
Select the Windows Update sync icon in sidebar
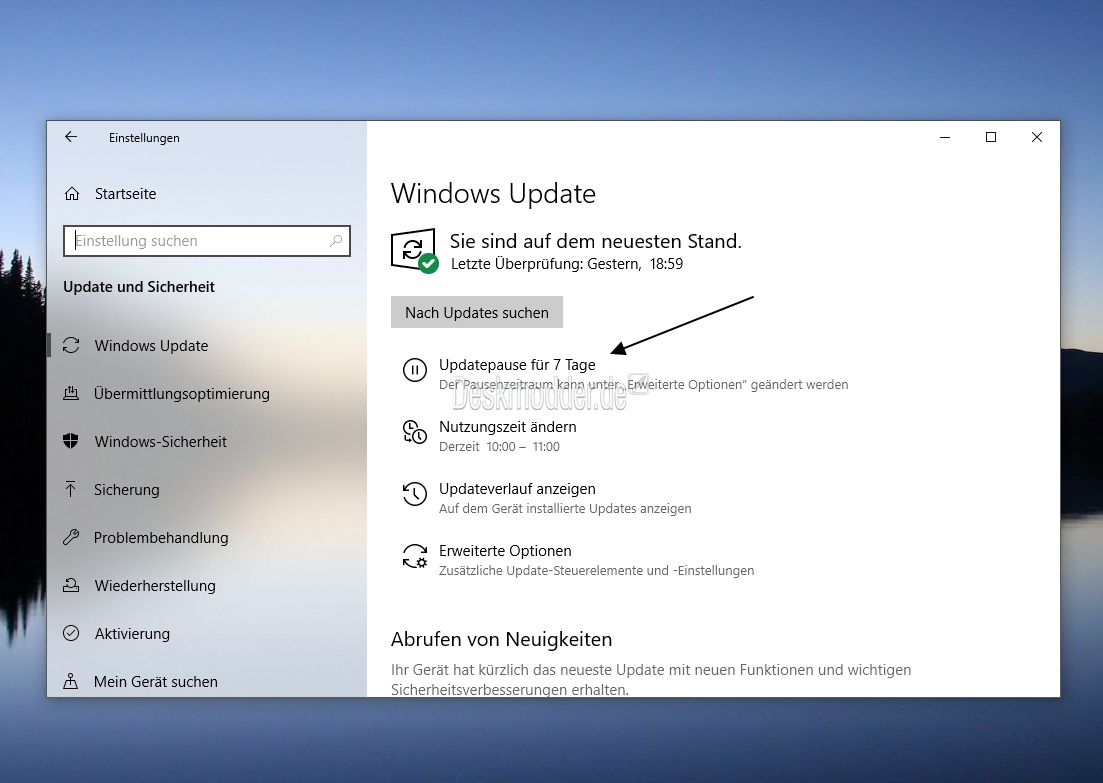coord(71,345)
